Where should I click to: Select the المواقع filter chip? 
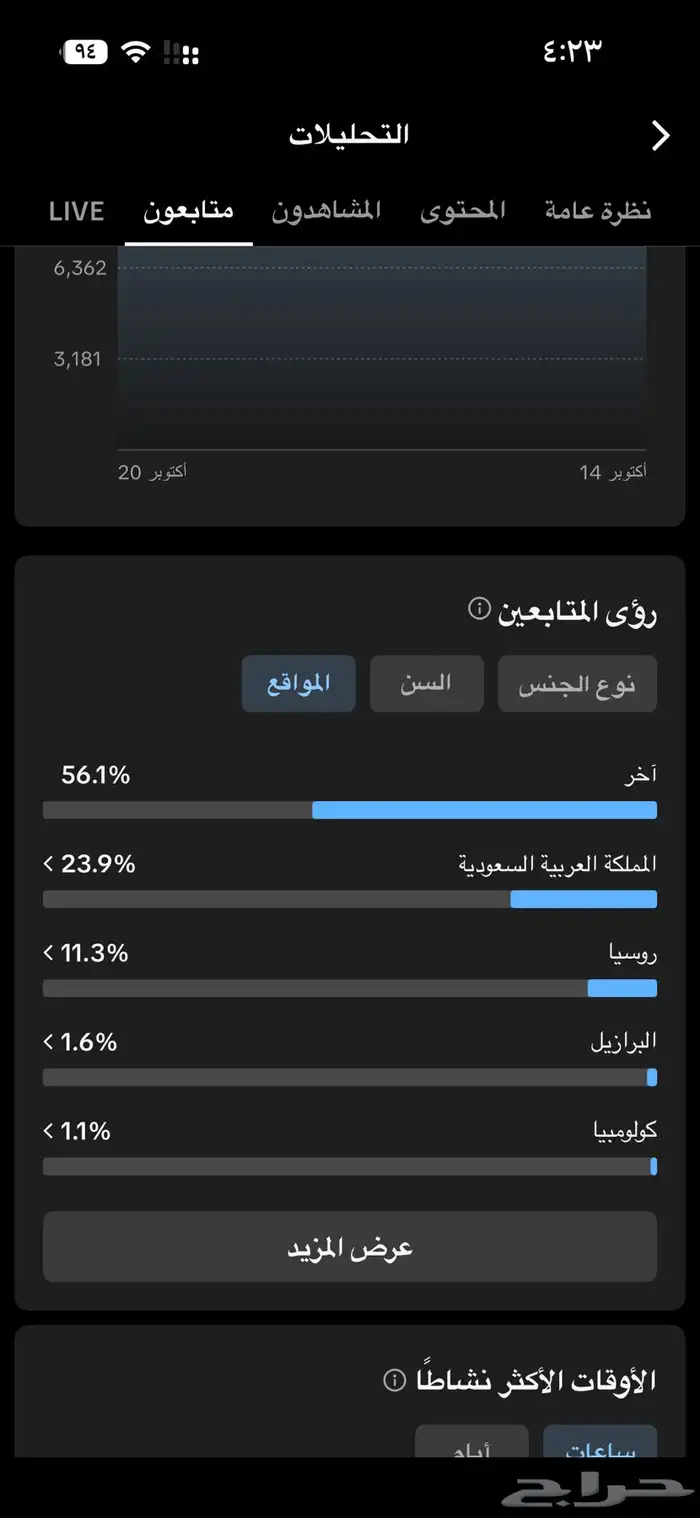(298, 684)
